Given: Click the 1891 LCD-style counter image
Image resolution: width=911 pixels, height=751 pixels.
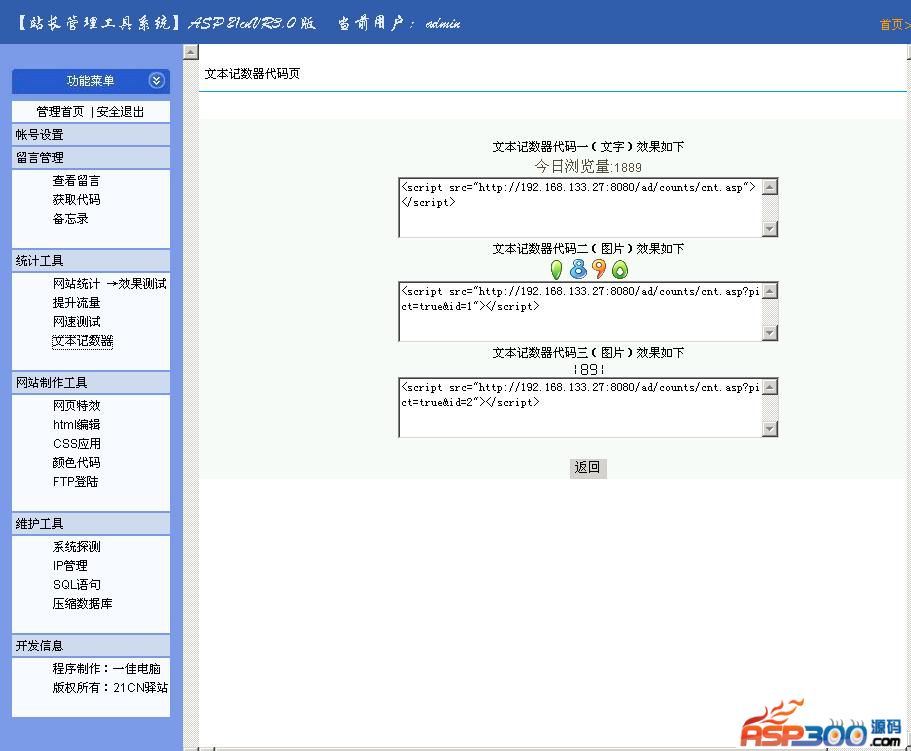Looking at the screenshot, I should click(x=588, y=369).
